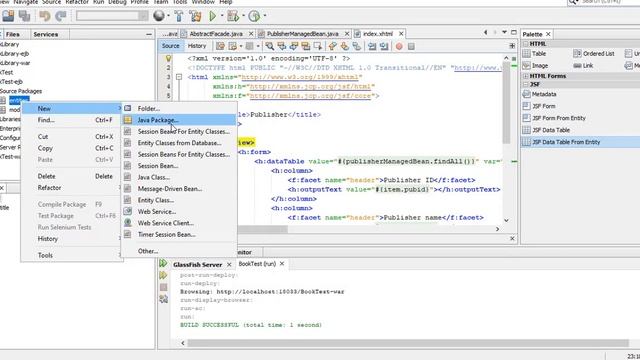Choose Java Package... from New submenu
Screen dimensions: 640x360
179,120
